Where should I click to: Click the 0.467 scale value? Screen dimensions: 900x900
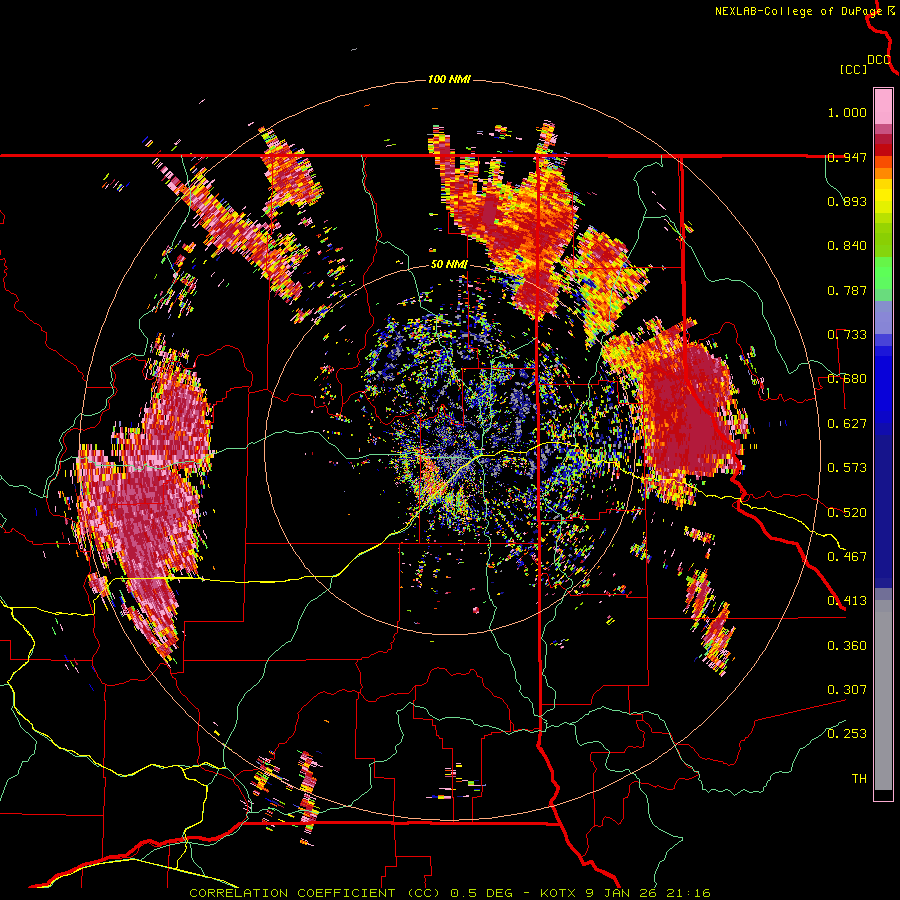point(847,557)
